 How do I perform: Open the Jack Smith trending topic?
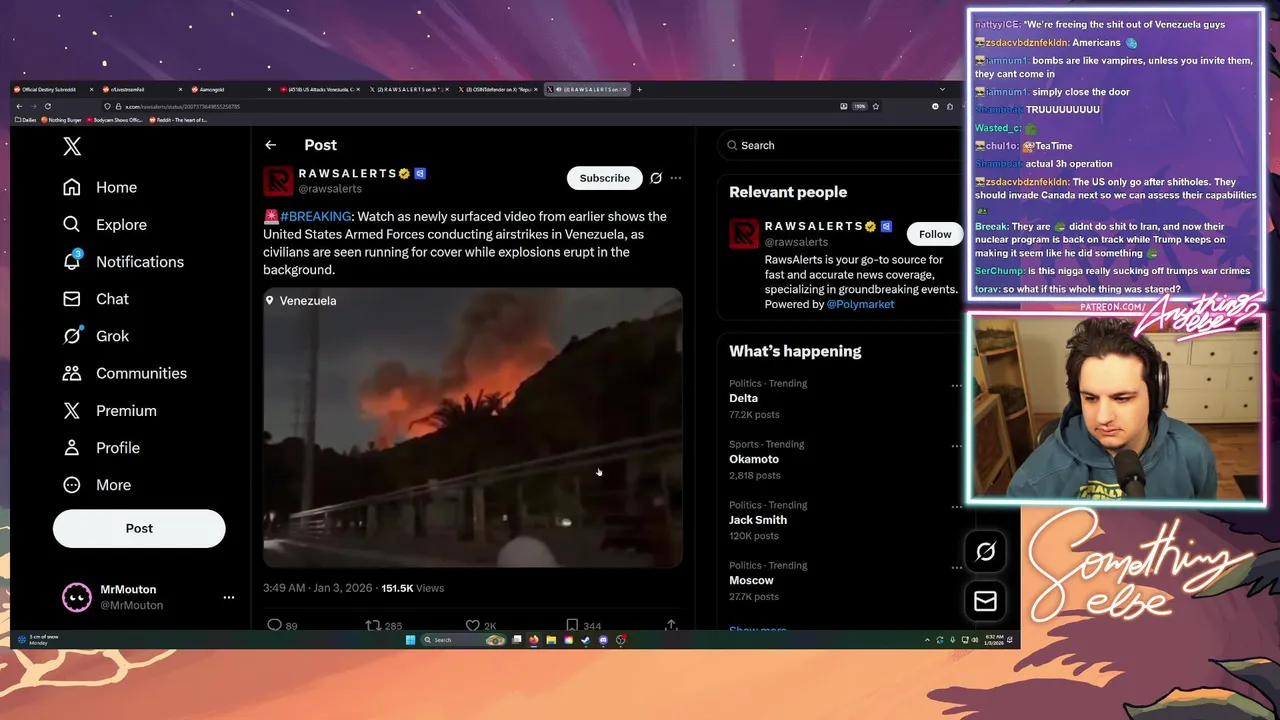click(758, 520)
